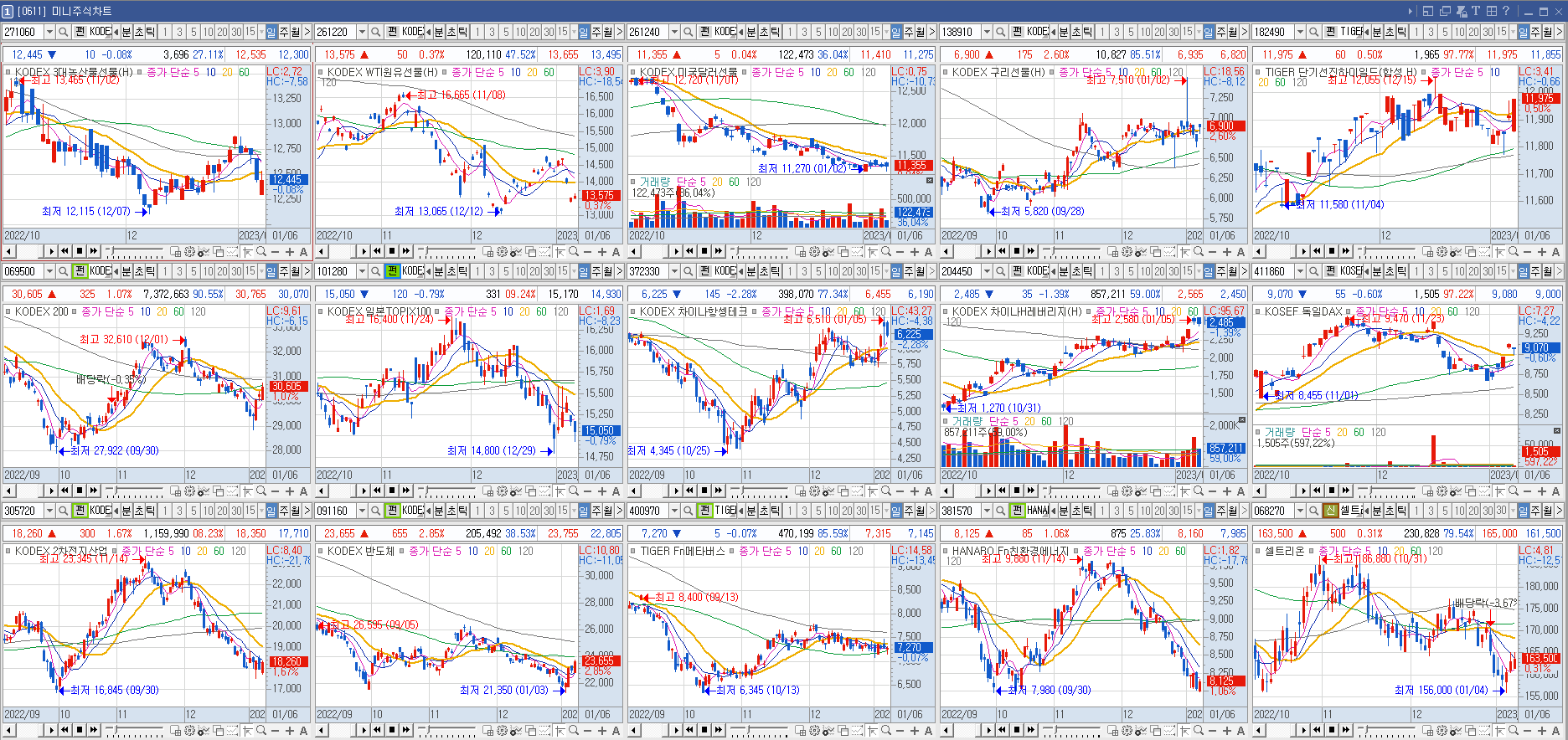1568x740 pixels.
Task: Open the code dropdown next to 068270
Action: (1299, 510)
